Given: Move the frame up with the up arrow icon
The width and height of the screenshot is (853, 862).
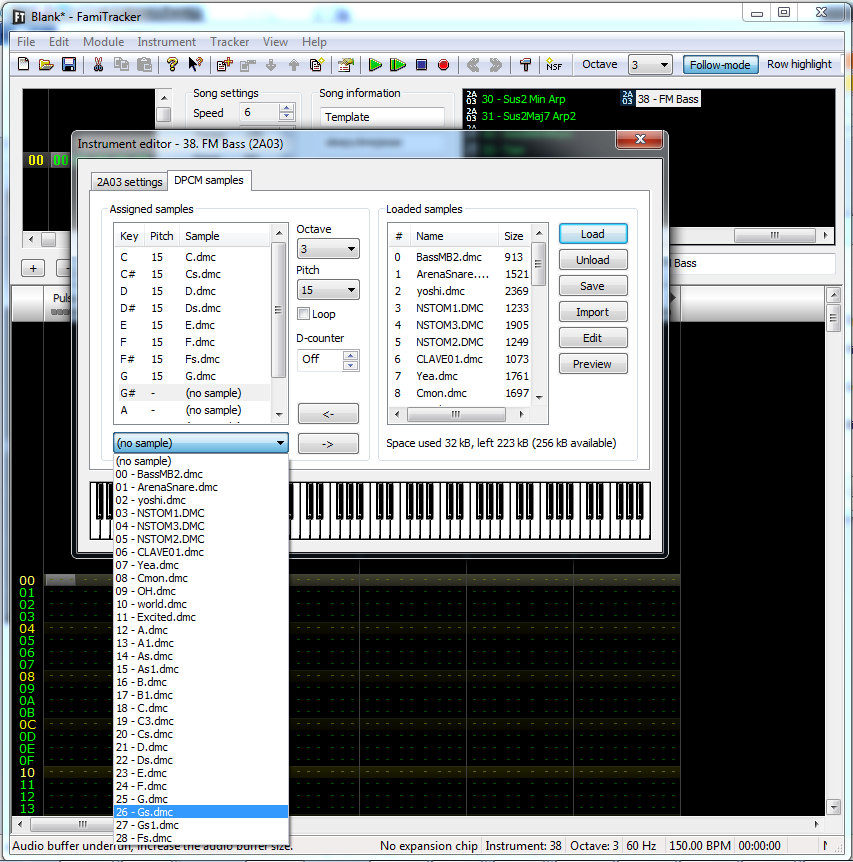Looking at the screenshot, I should [x=294, y=65].
